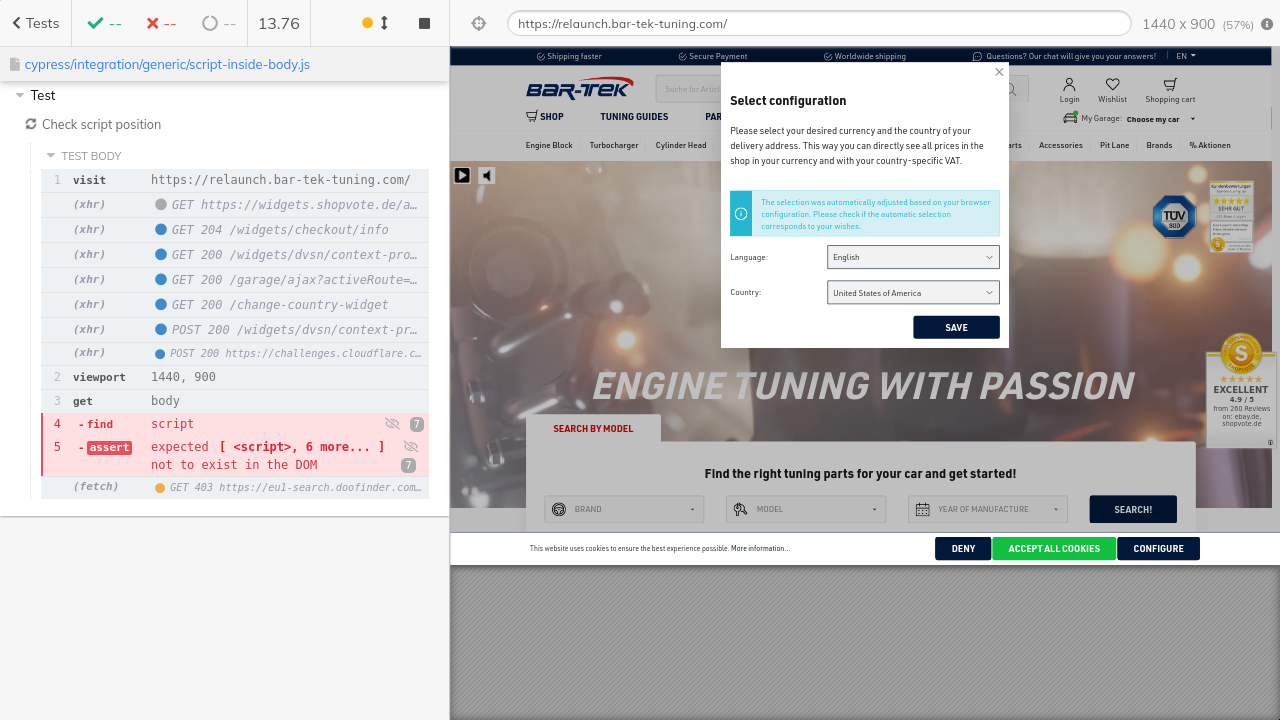The height and width of the screenshot is (720, 1280).
Task: Click the hidden-element eye icon on find row
Action: coord(392,424)
